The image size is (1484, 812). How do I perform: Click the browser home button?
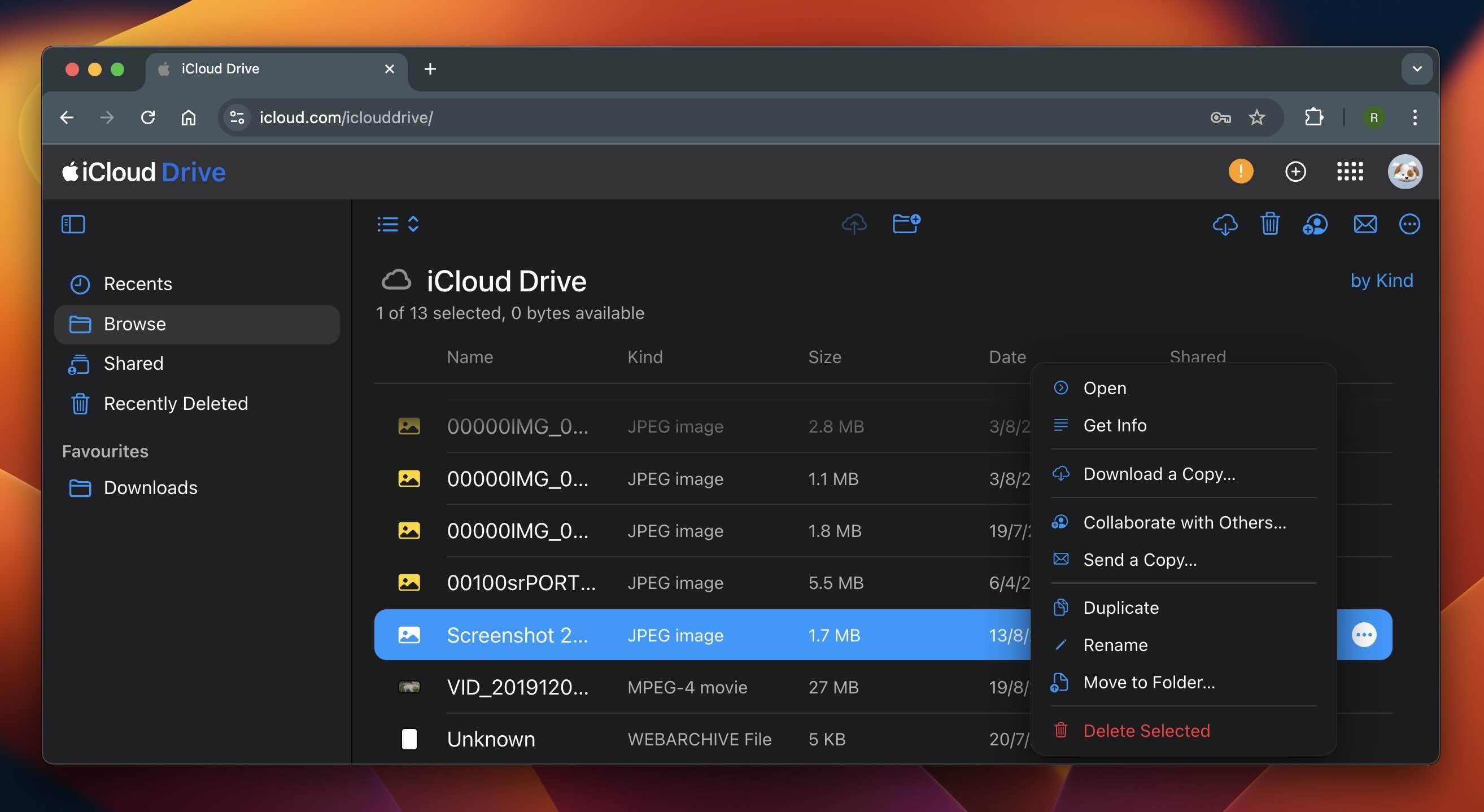pyautogui.click(x=189, y=117)
